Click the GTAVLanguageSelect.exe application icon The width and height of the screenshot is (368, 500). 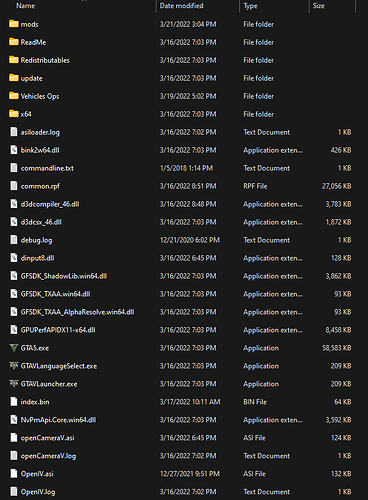coord(14,366)
